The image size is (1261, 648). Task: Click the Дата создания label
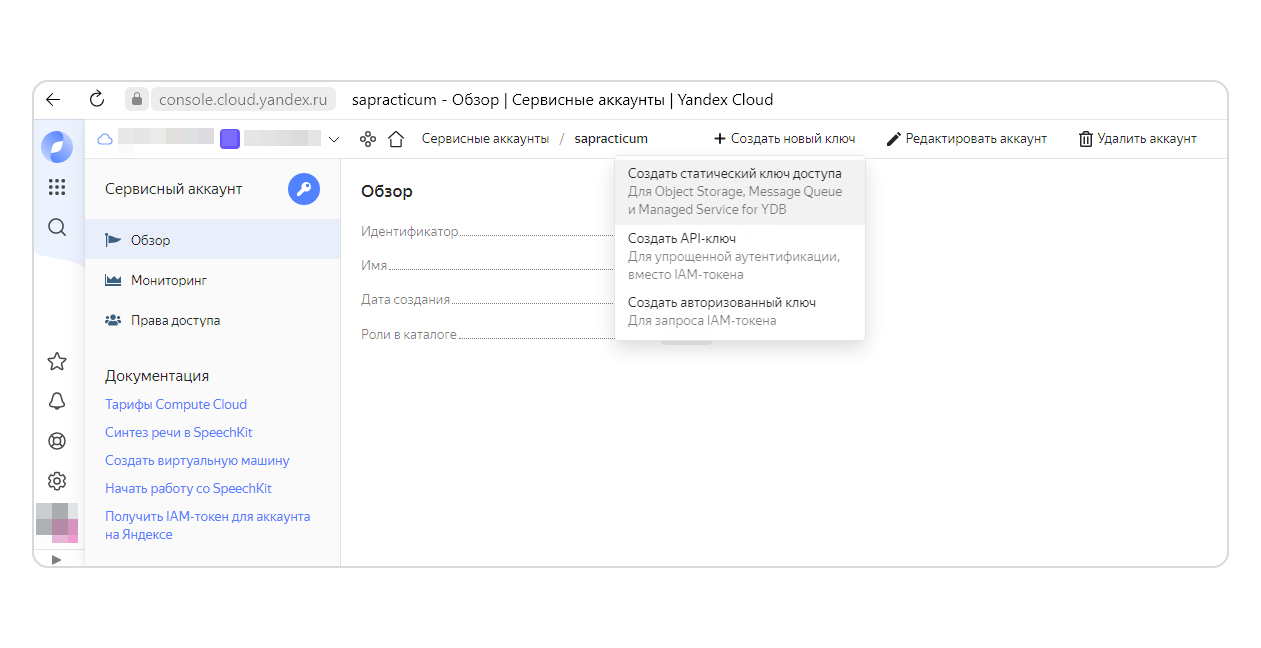pyautogui.click(x=406, y=299)
